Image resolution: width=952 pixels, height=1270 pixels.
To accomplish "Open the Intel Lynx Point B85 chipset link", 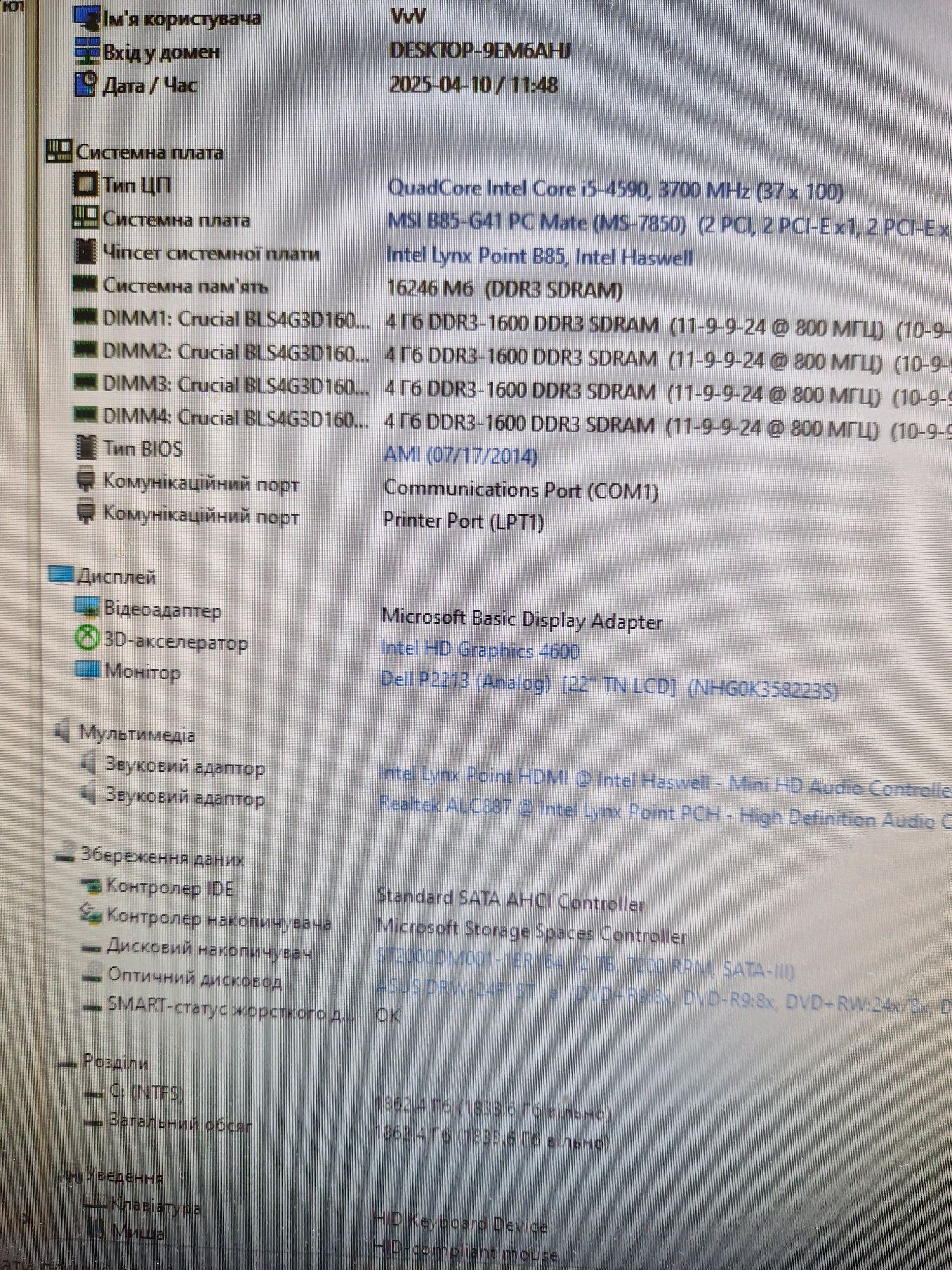I will point(539,256).
